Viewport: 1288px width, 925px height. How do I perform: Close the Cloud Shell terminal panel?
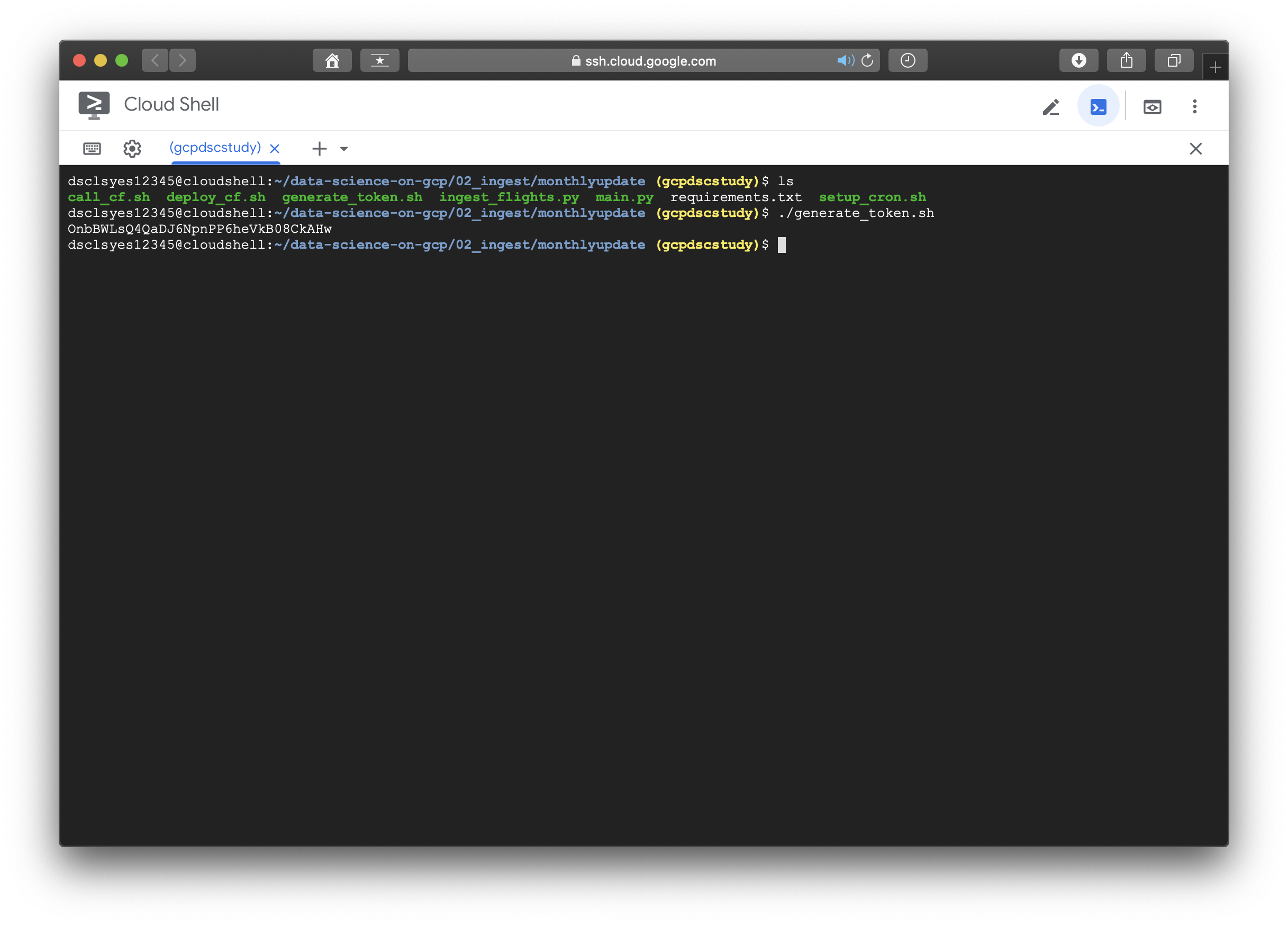coord(1195,149)
